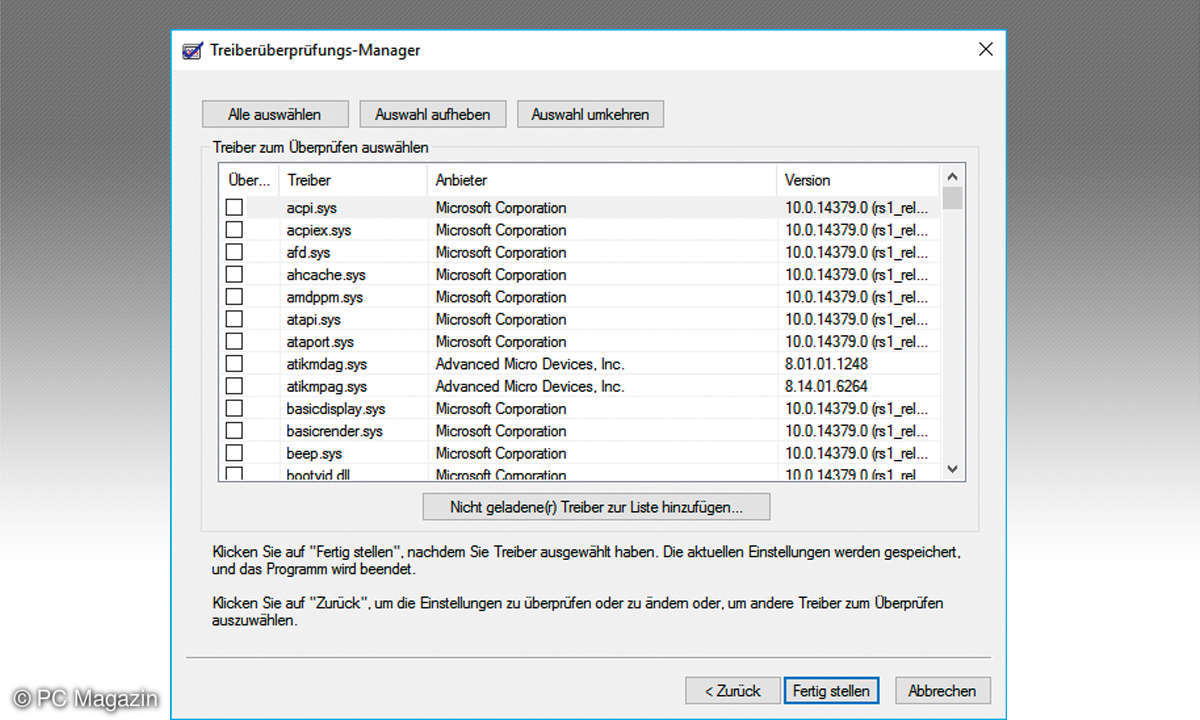Tick the ataport.sys checkbox

coord(234,342)
